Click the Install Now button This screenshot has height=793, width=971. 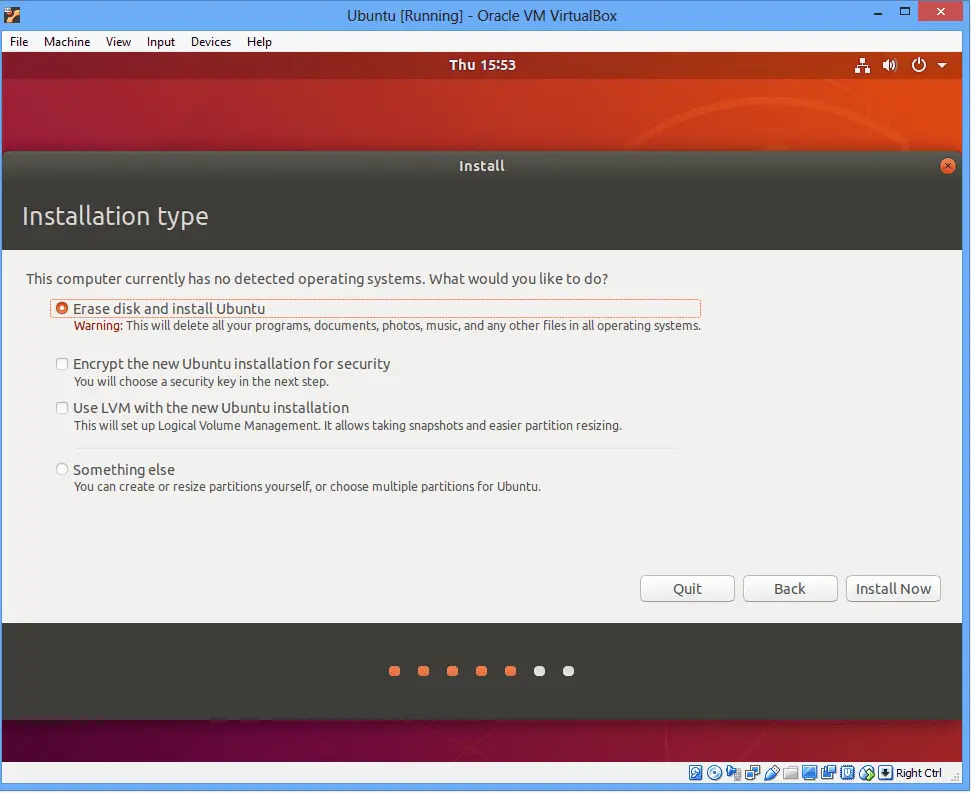coord(893,589)
